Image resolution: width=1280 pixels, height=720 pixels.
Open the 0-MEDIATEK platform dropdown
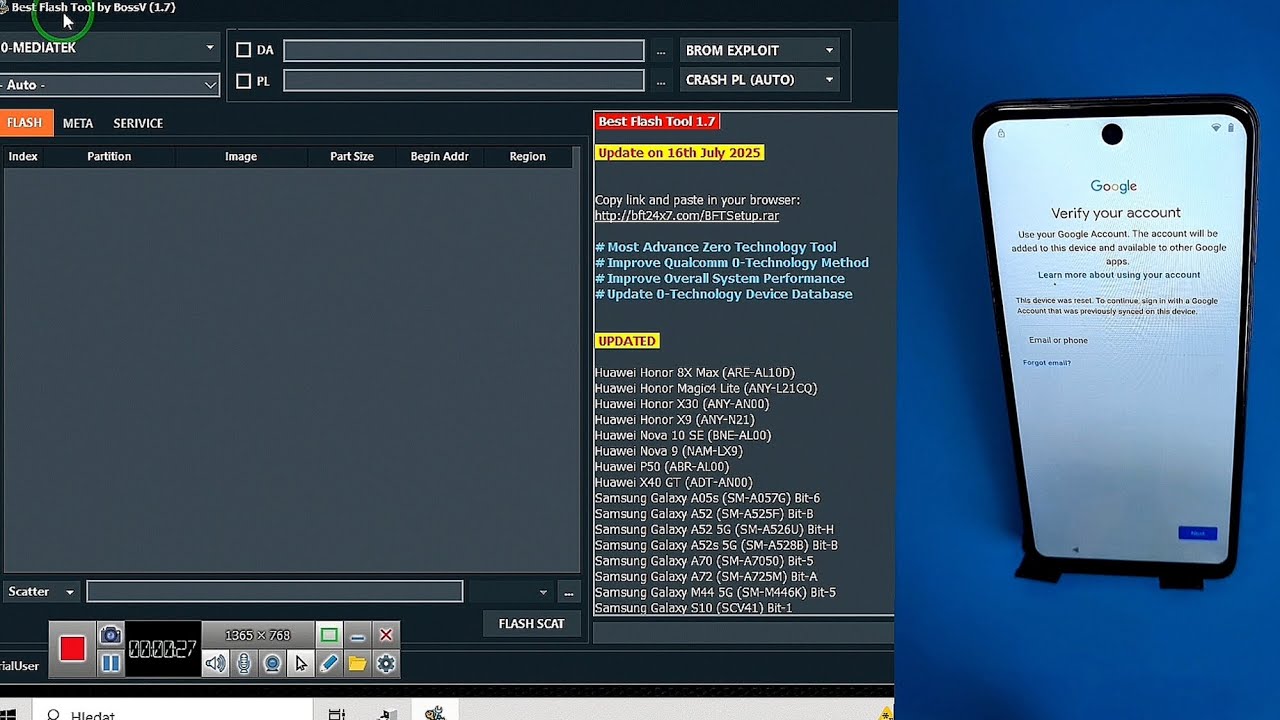coord(109,48)
